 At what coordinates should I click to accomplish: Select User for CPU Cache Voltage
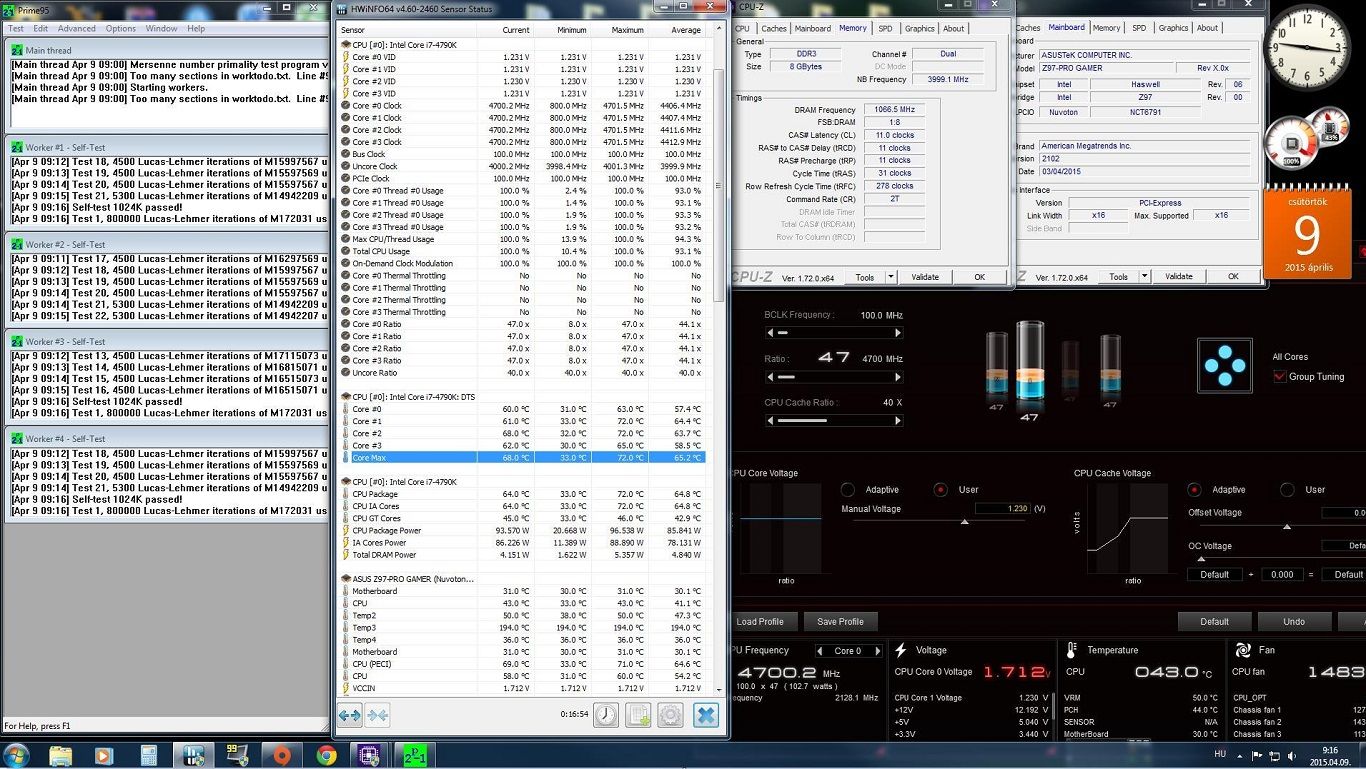(x=1287, y=490)
